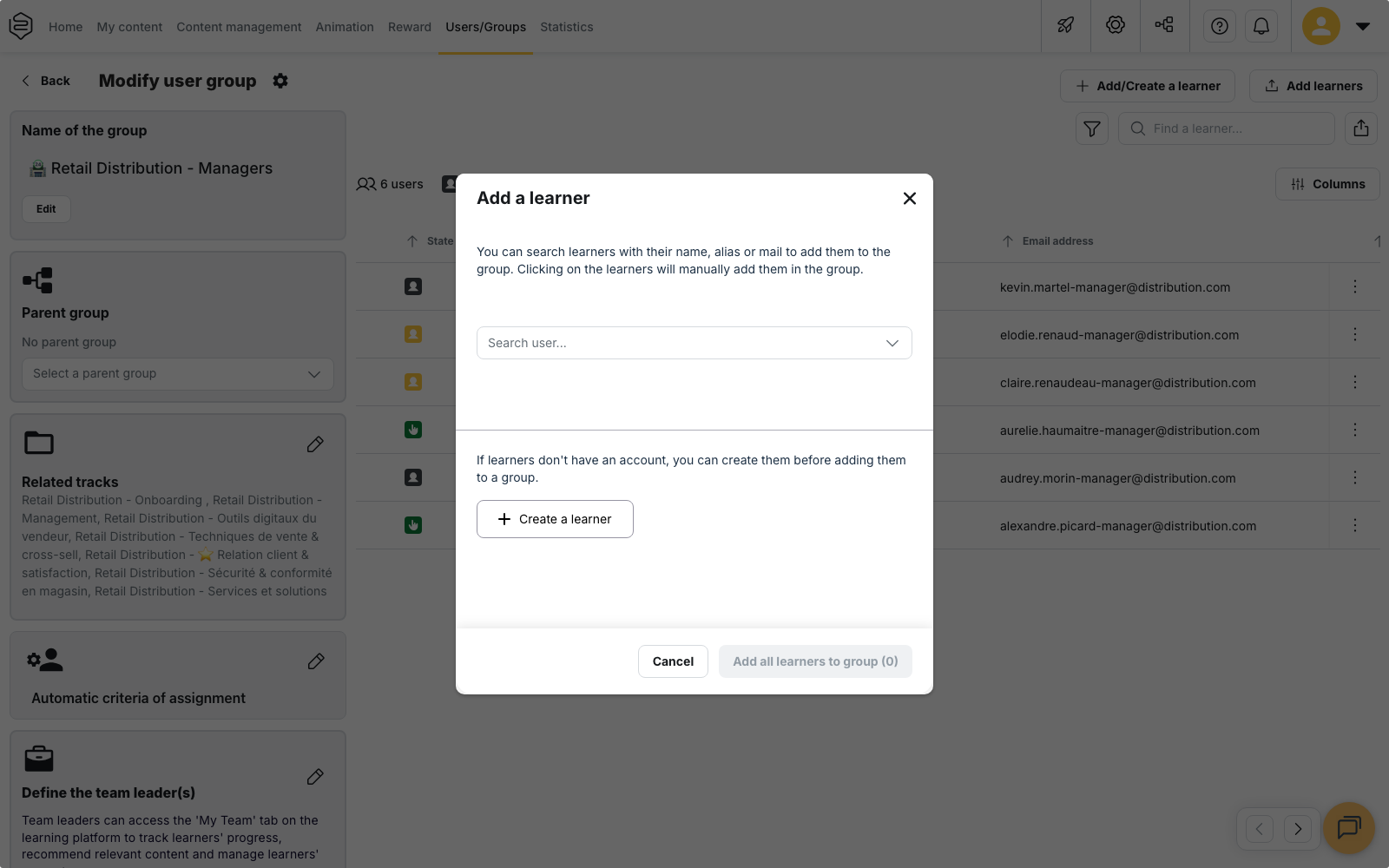Focus the Find a learner search field
This screenshot has width=1389, height=868.
point(1227,128)
